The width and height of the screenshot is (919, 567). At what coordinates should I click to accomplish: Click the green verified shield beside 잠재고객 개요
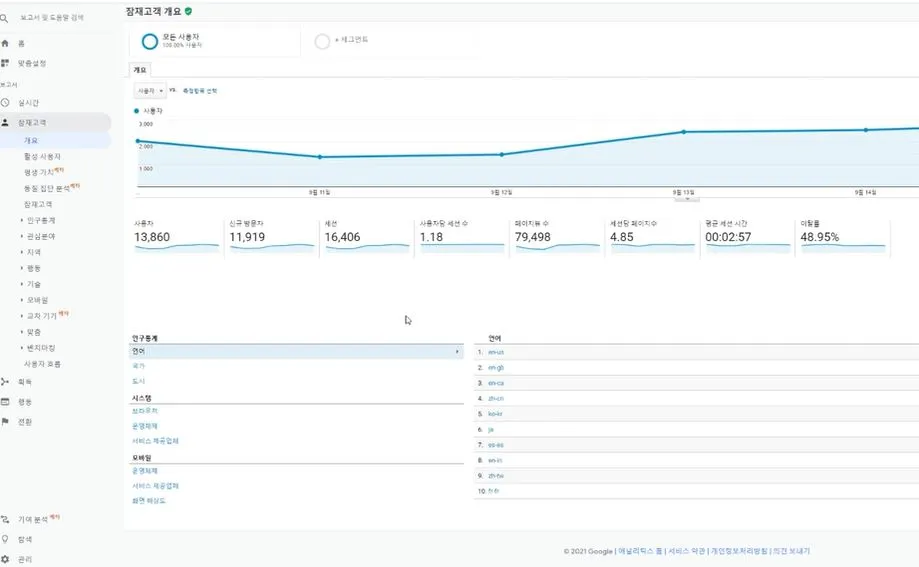coord(188,11)
